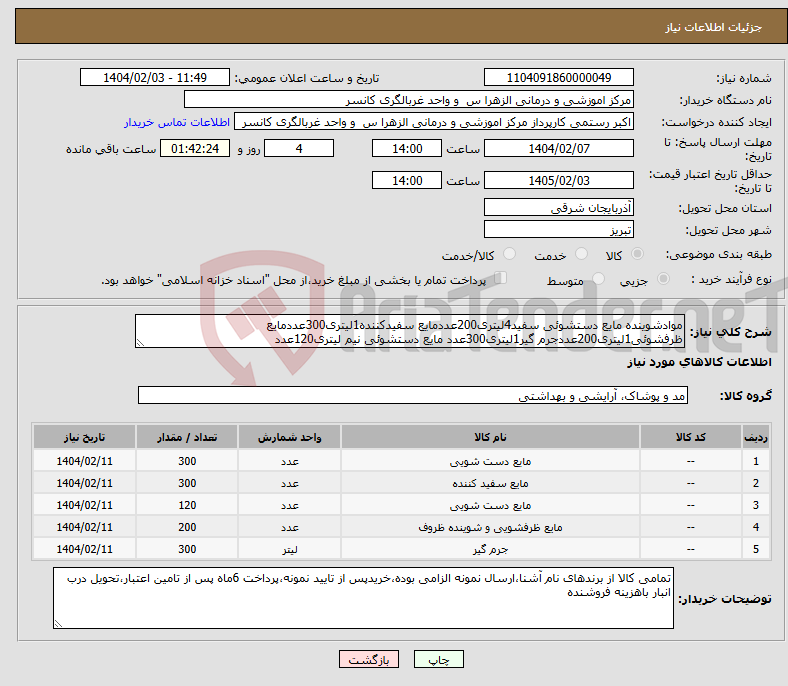
Task: Click the جزئیات اطلاعات نیاز page header
Action: click(714, 27)
